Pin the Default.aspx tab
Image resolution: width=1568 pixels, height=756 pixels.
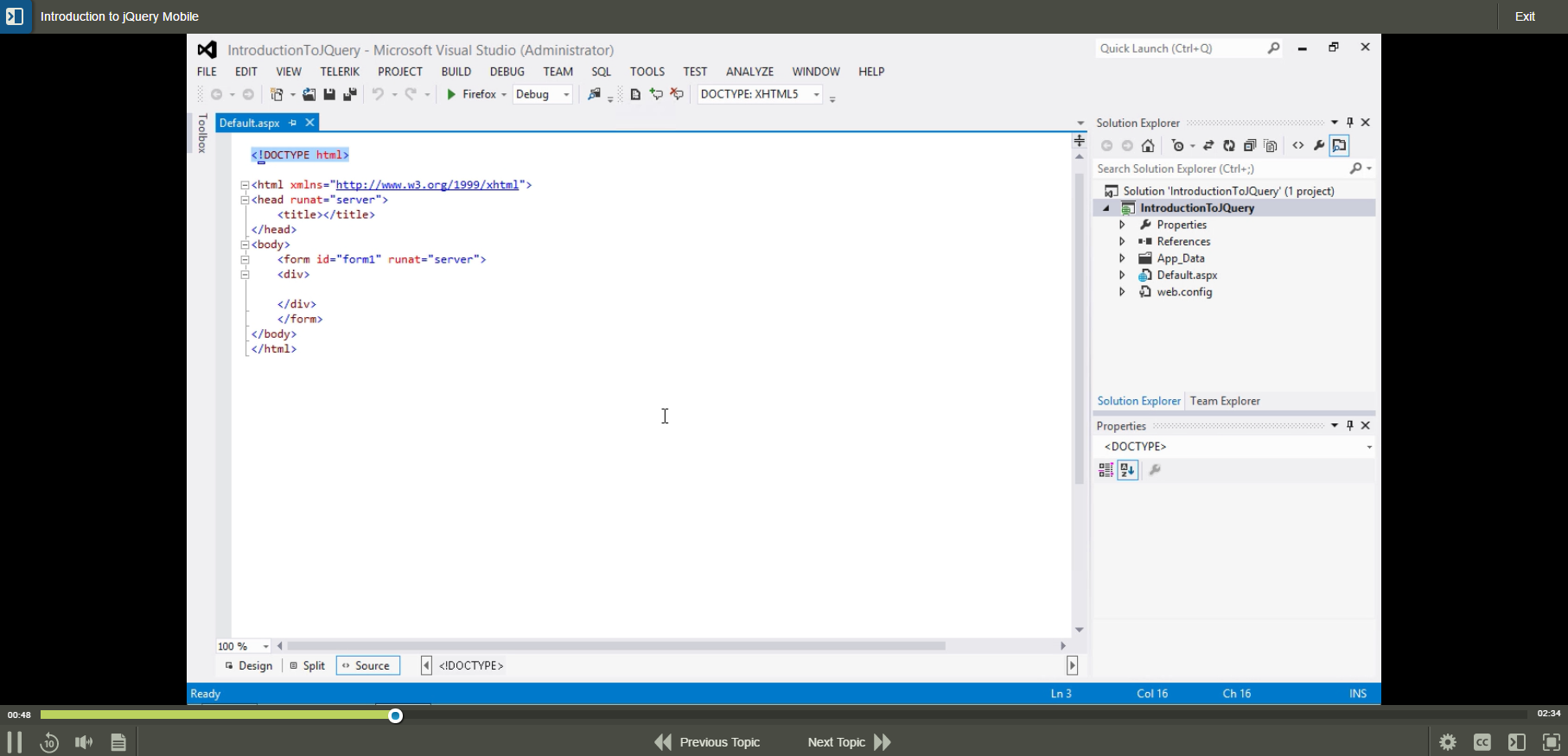[x=293, y=123]
